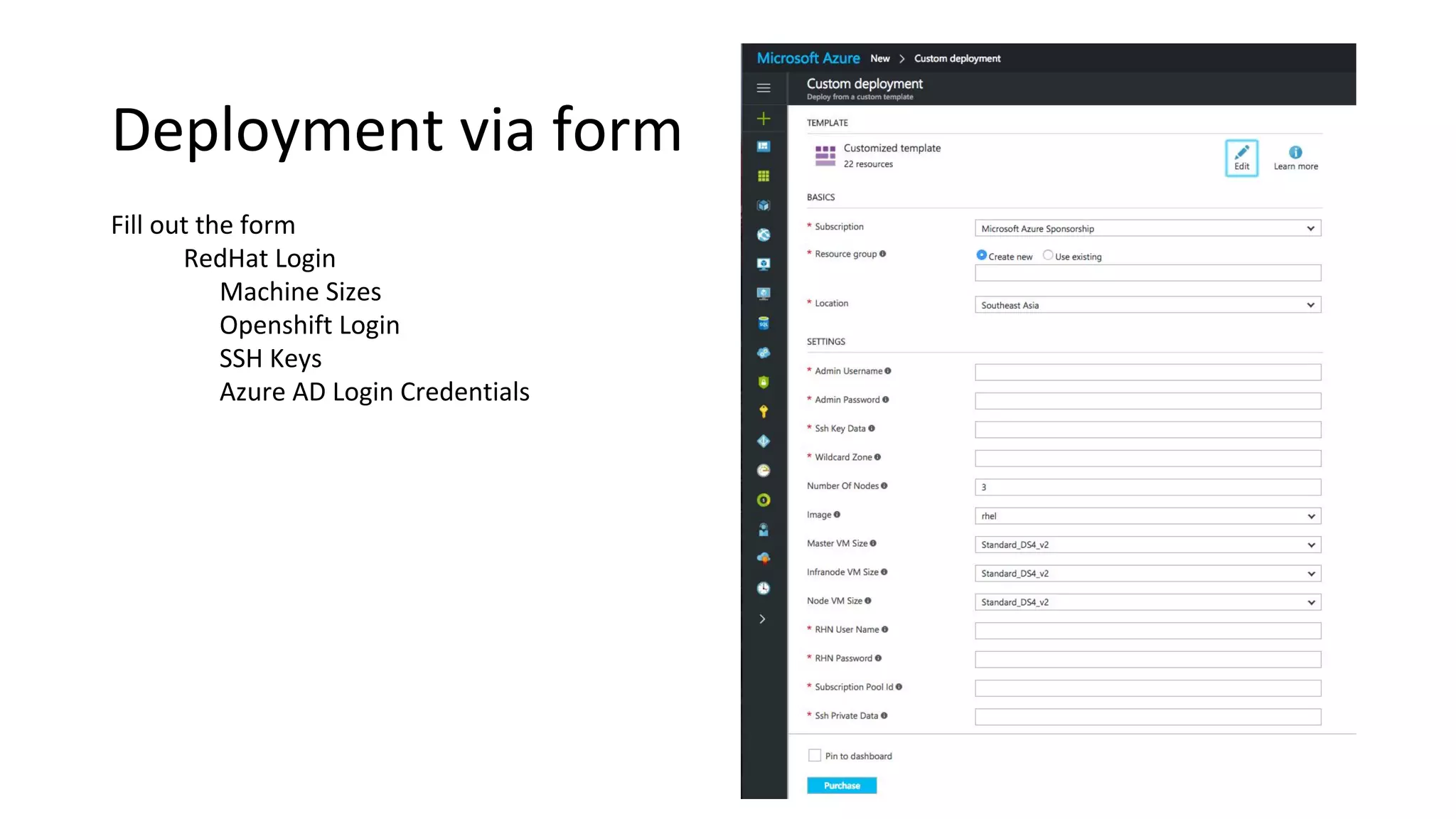Open the Location dropdown showing Southeast Asia
The height and width of the screenshot is (819, 1456).
[x=1147, y=305]
